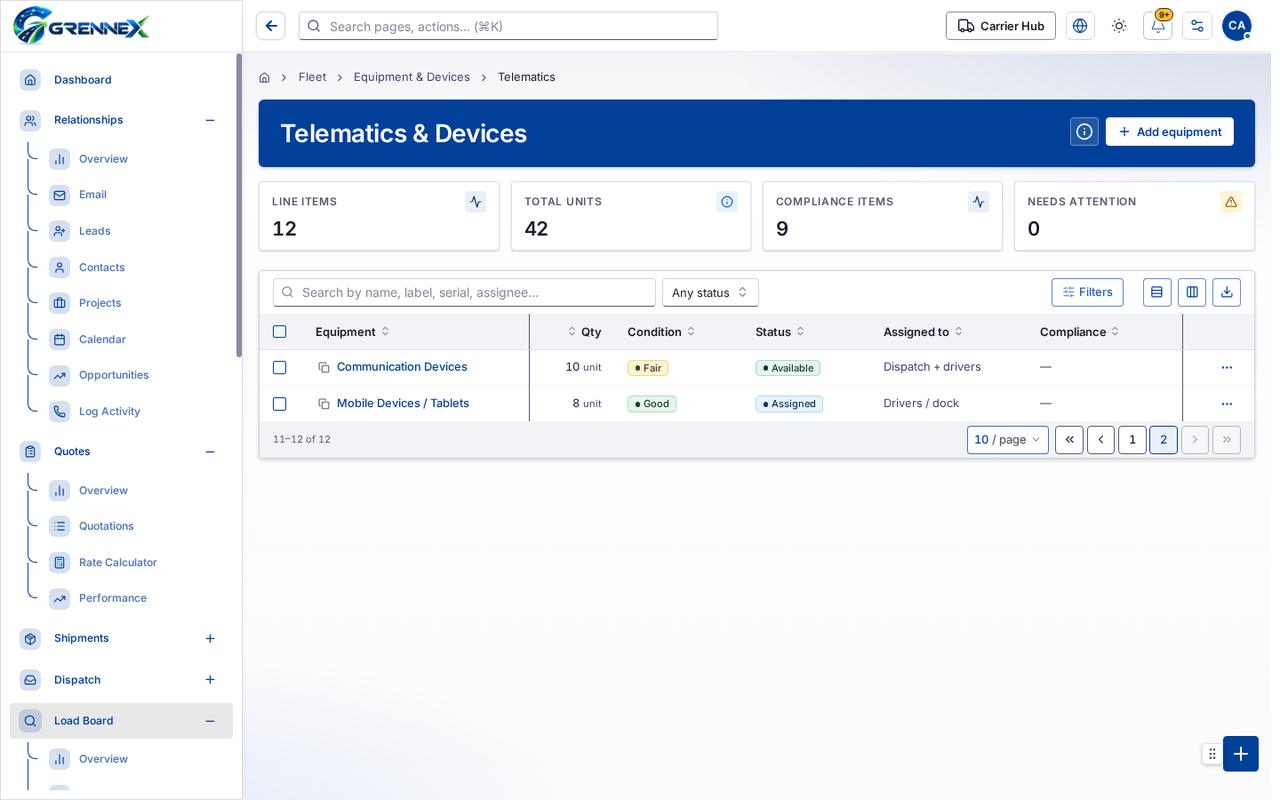Sort by the Qty column header

[585, 332]
